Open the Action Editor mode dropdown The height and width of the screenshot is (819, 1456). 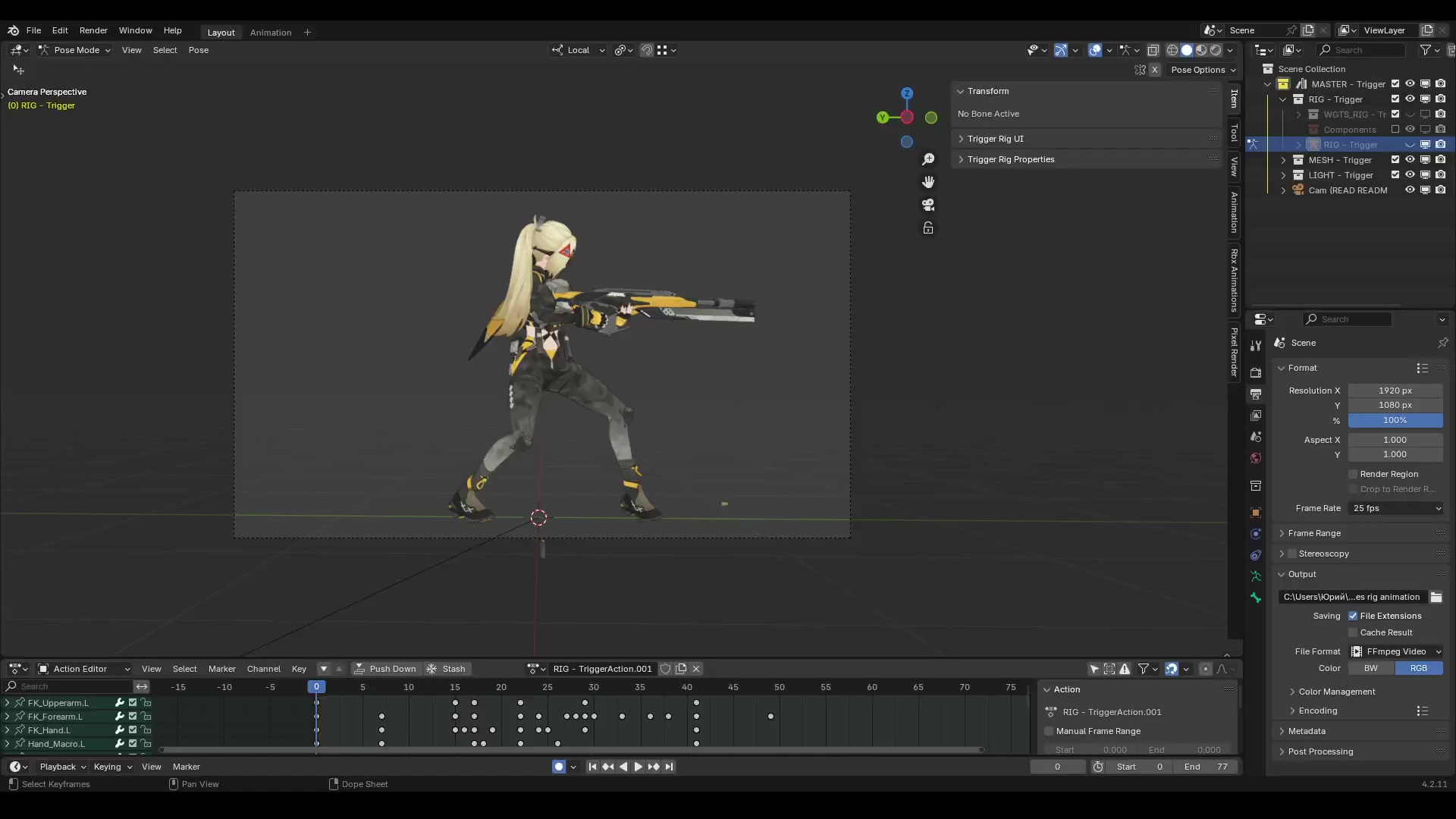point(84,669)
